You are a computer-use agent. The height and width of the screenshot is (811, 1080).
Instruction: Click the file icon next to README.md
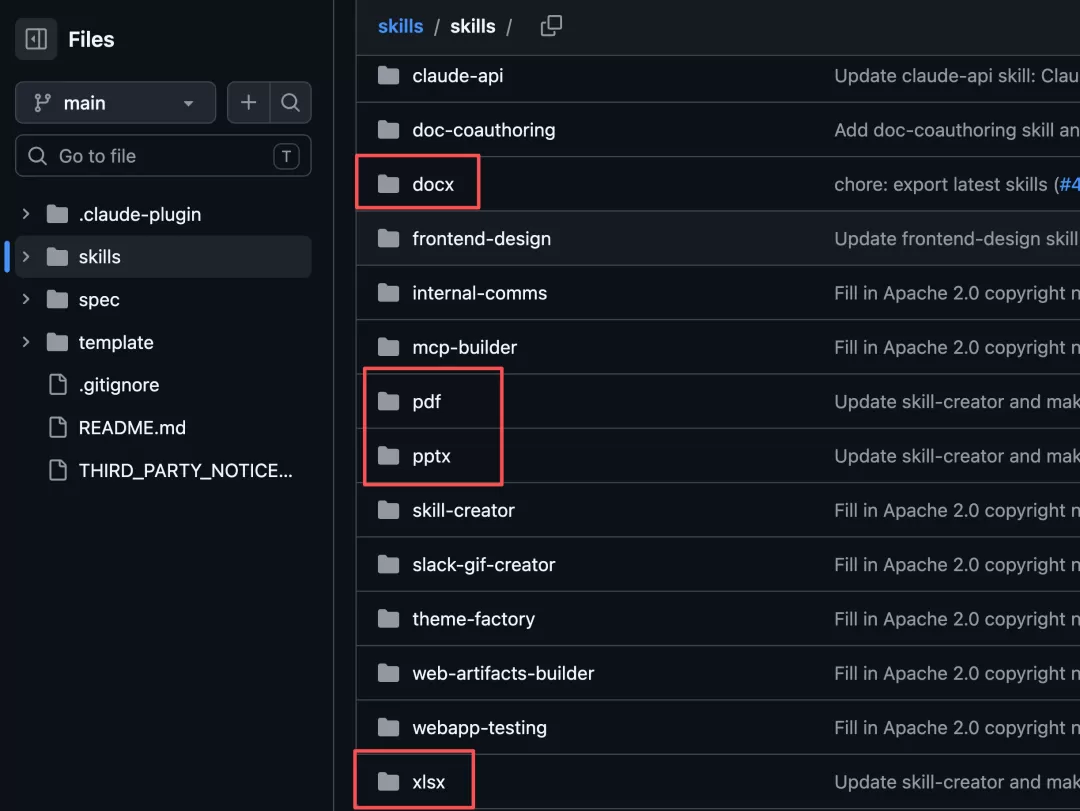[58, 428]
